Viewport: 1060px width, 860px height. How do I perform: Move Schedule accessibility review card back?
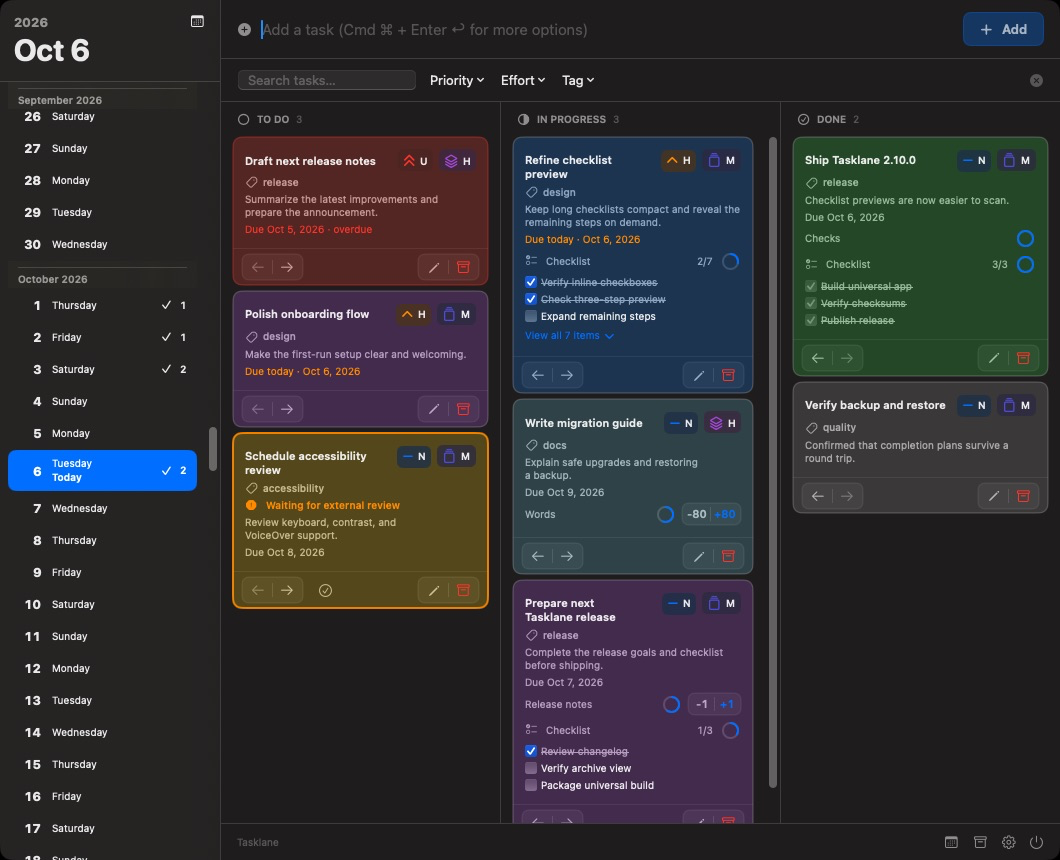click(x=258, y=590)
